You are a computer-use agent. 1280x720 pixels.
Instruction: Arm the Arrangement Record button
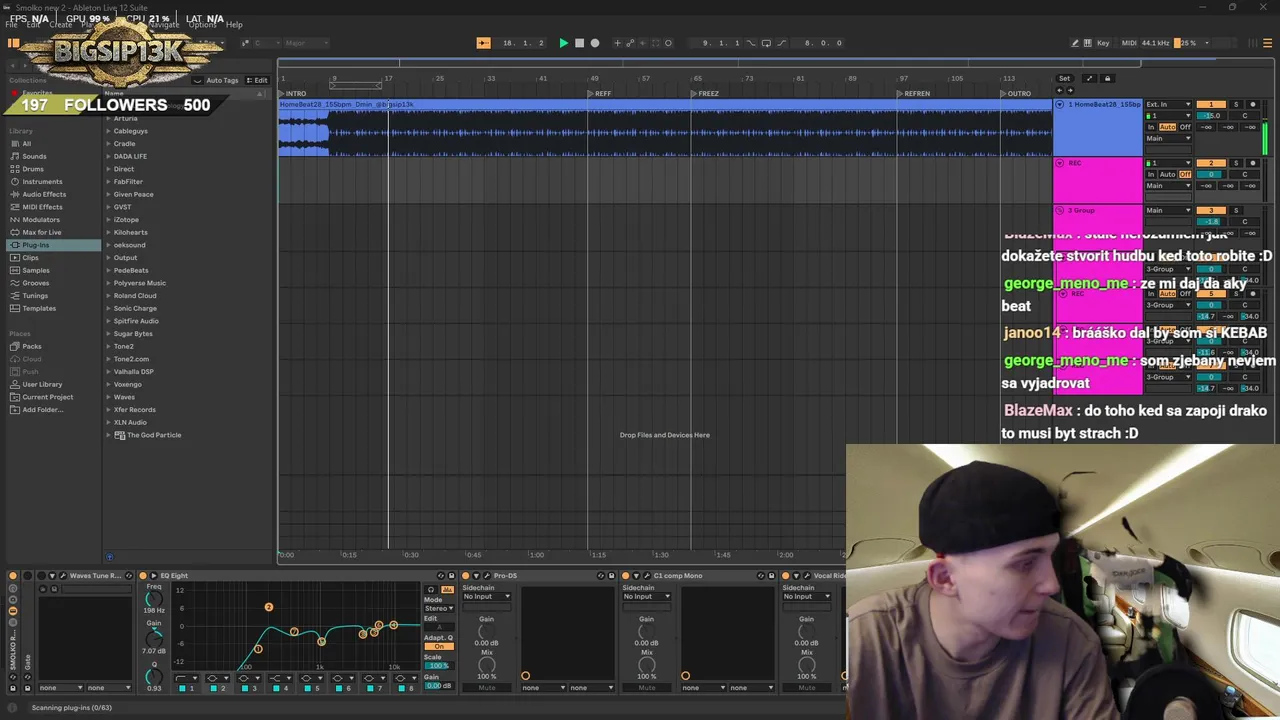595,43
